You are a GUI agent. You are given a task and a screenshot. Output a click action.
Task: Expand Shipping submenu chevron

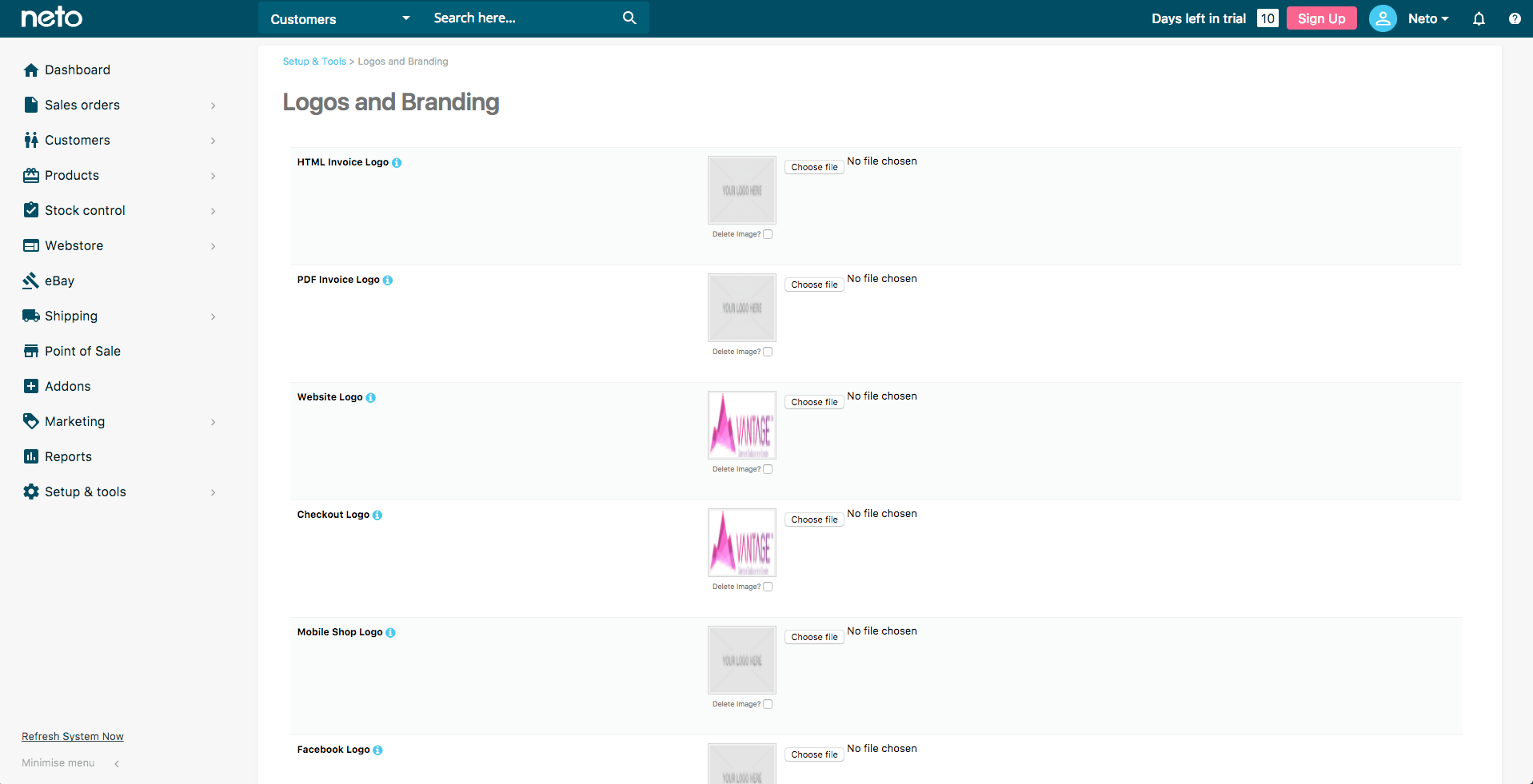tap(213, 316)
